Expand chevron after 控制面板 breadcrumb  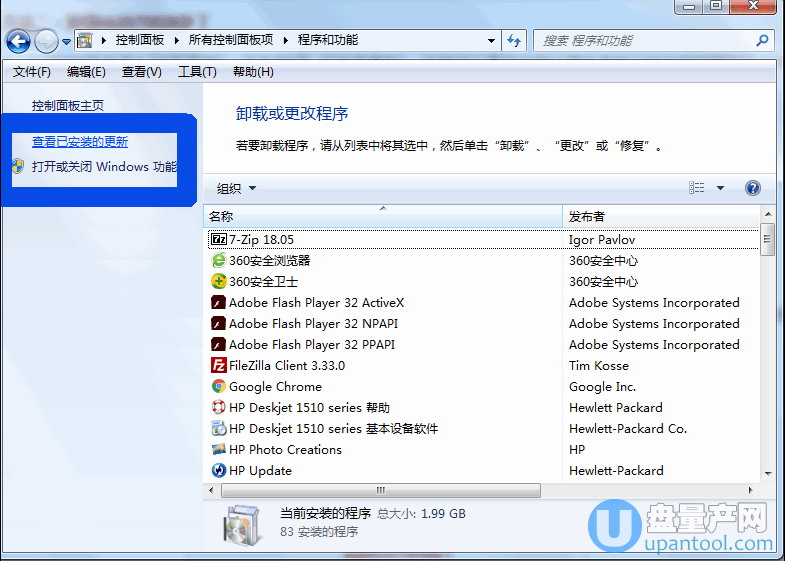click(177, 41)
